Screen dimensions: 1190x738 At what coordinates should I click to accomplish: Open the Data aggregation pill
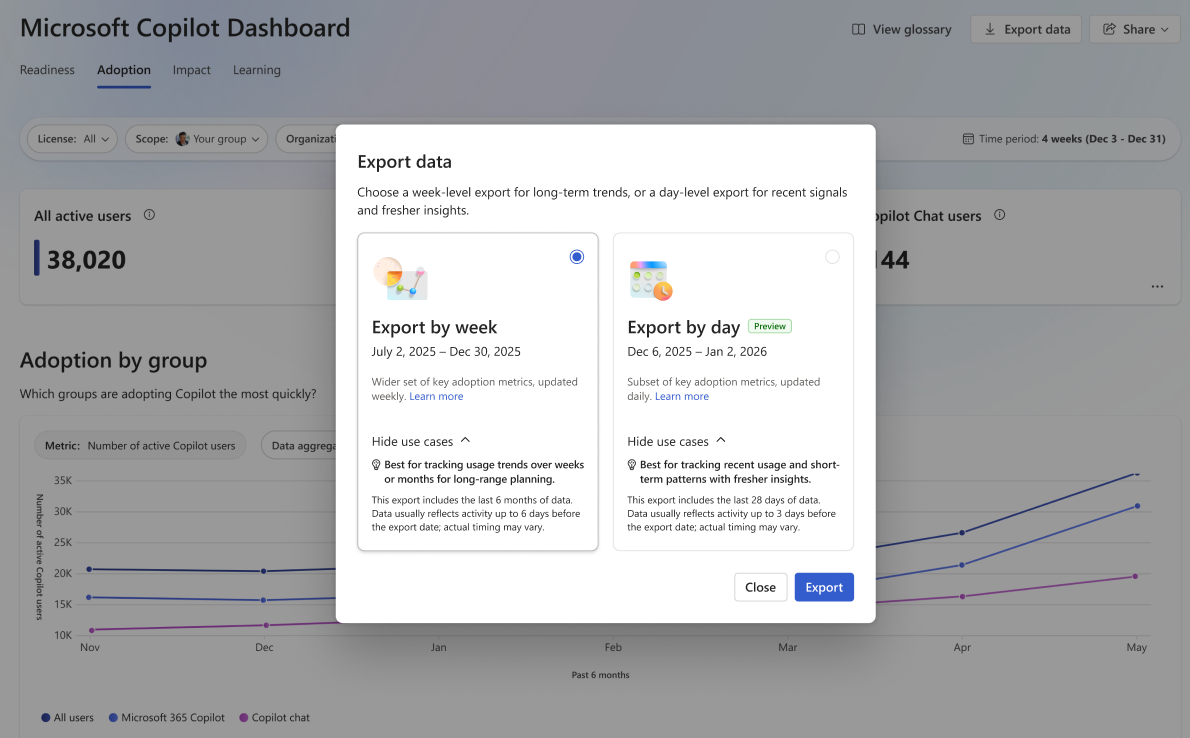point(300,446)
